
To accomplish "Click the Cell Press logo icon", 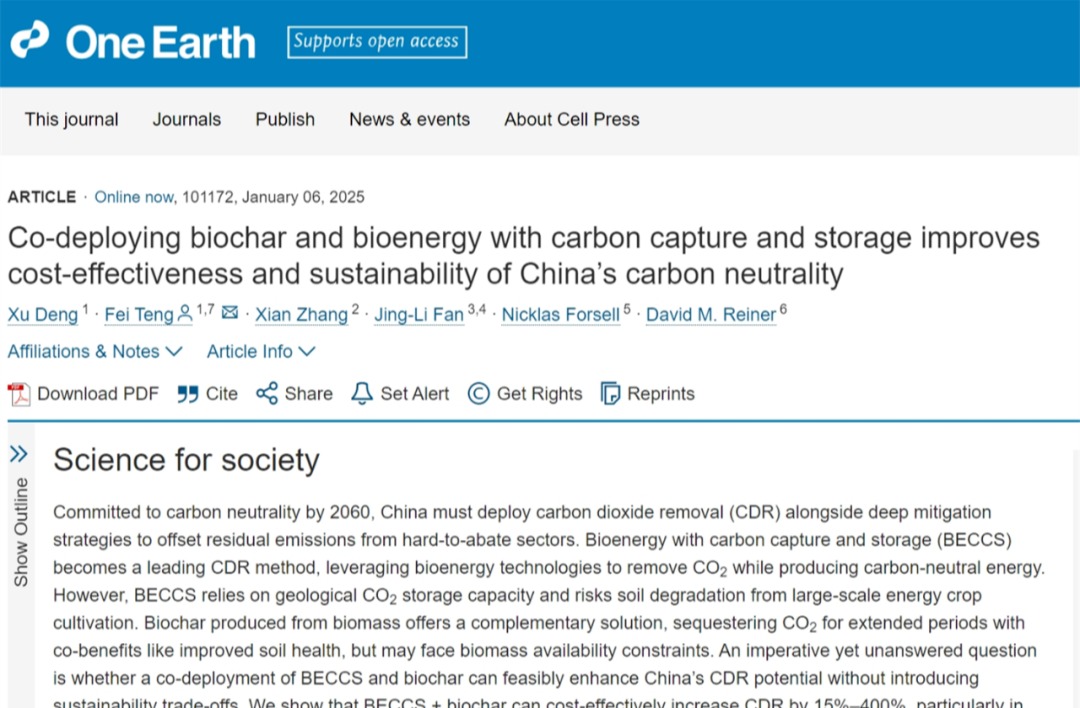I will (29, 40).
